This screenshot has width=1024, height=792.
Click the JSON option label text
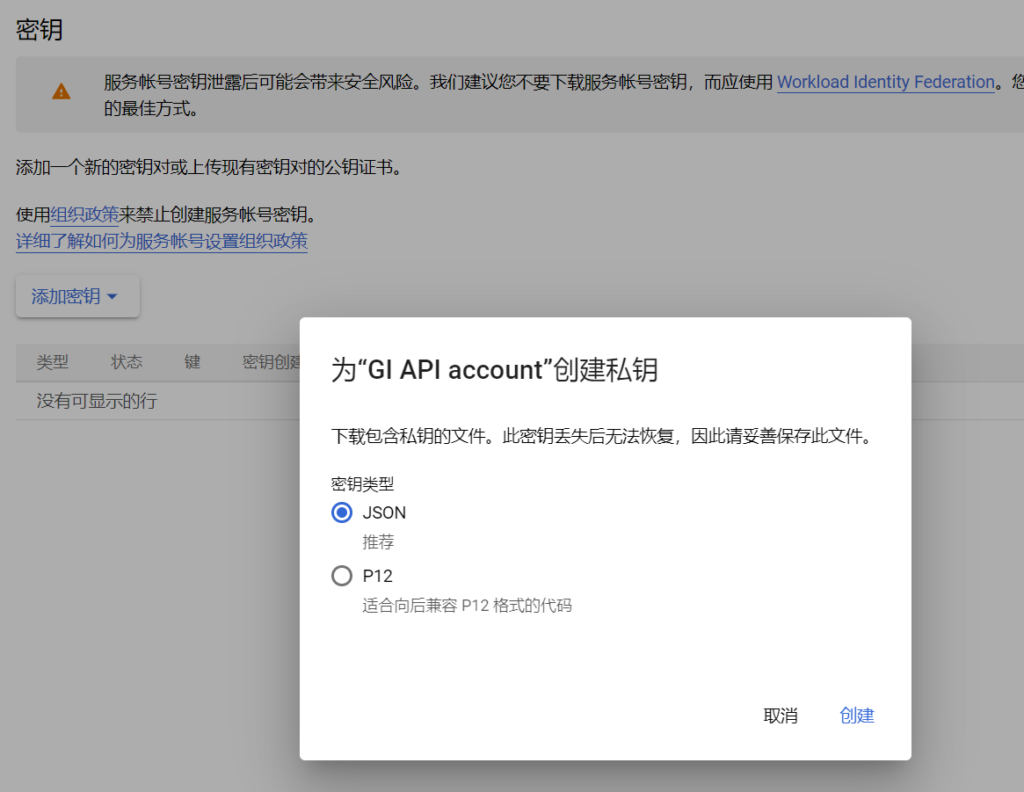pos(384,512)
